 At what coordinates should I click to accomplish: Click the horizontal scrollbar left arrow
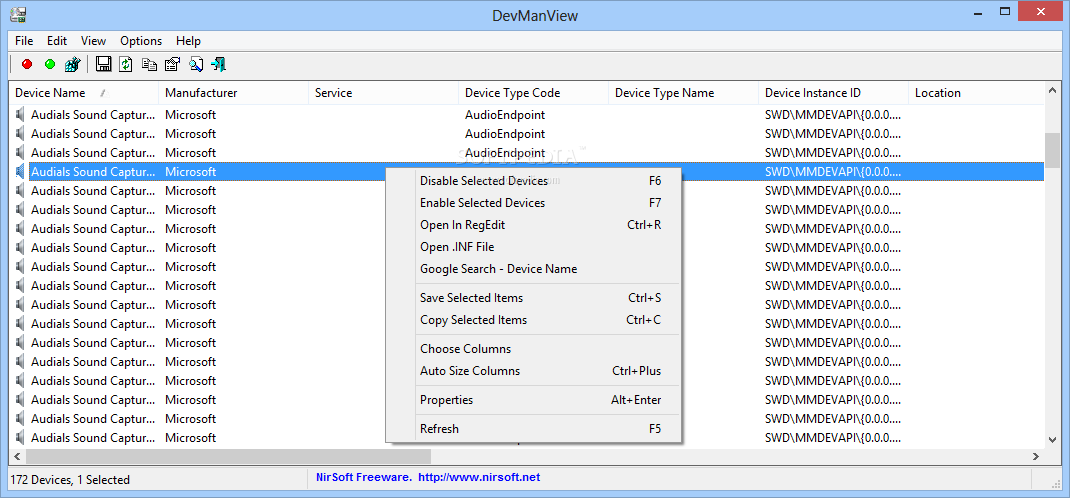point(17,456)
